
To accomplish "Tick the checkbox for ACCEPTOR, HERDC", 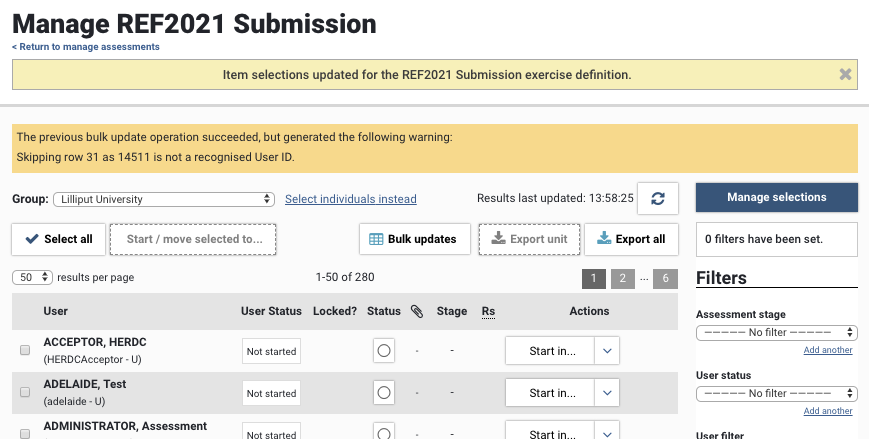I will click(25, 350).
